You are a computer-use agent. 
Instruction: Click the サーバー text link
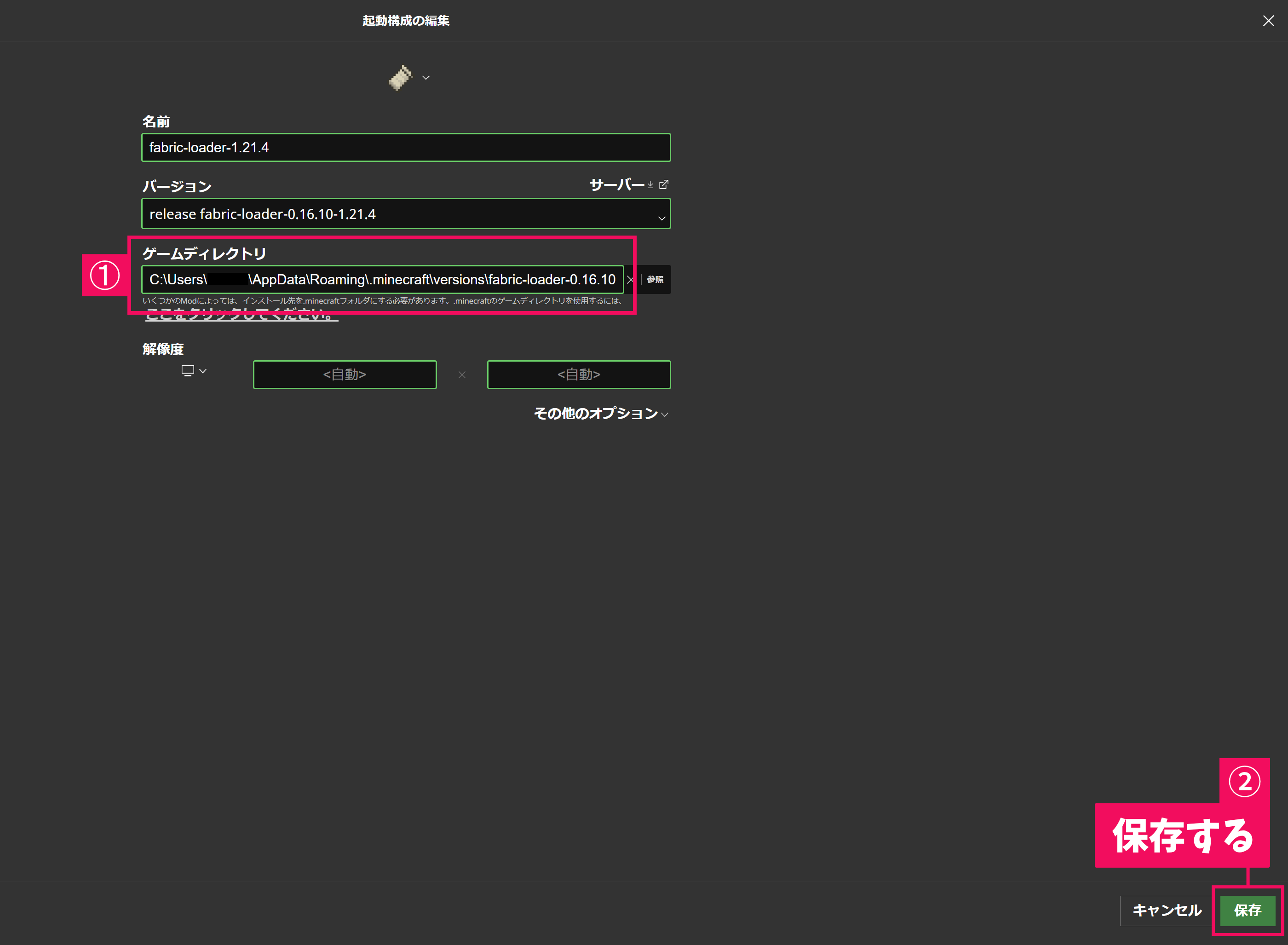(x=616, y=185)
